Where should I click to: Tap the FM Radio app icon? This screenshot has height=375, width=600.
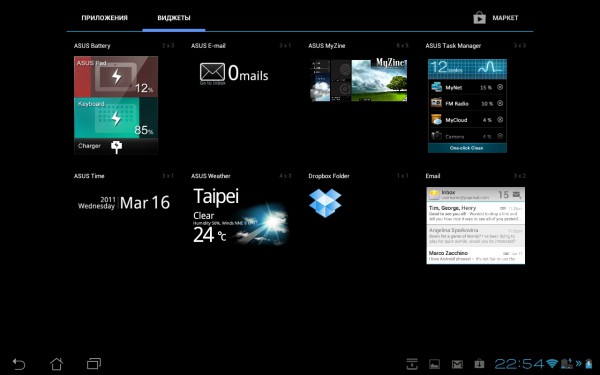click(436, 103)
